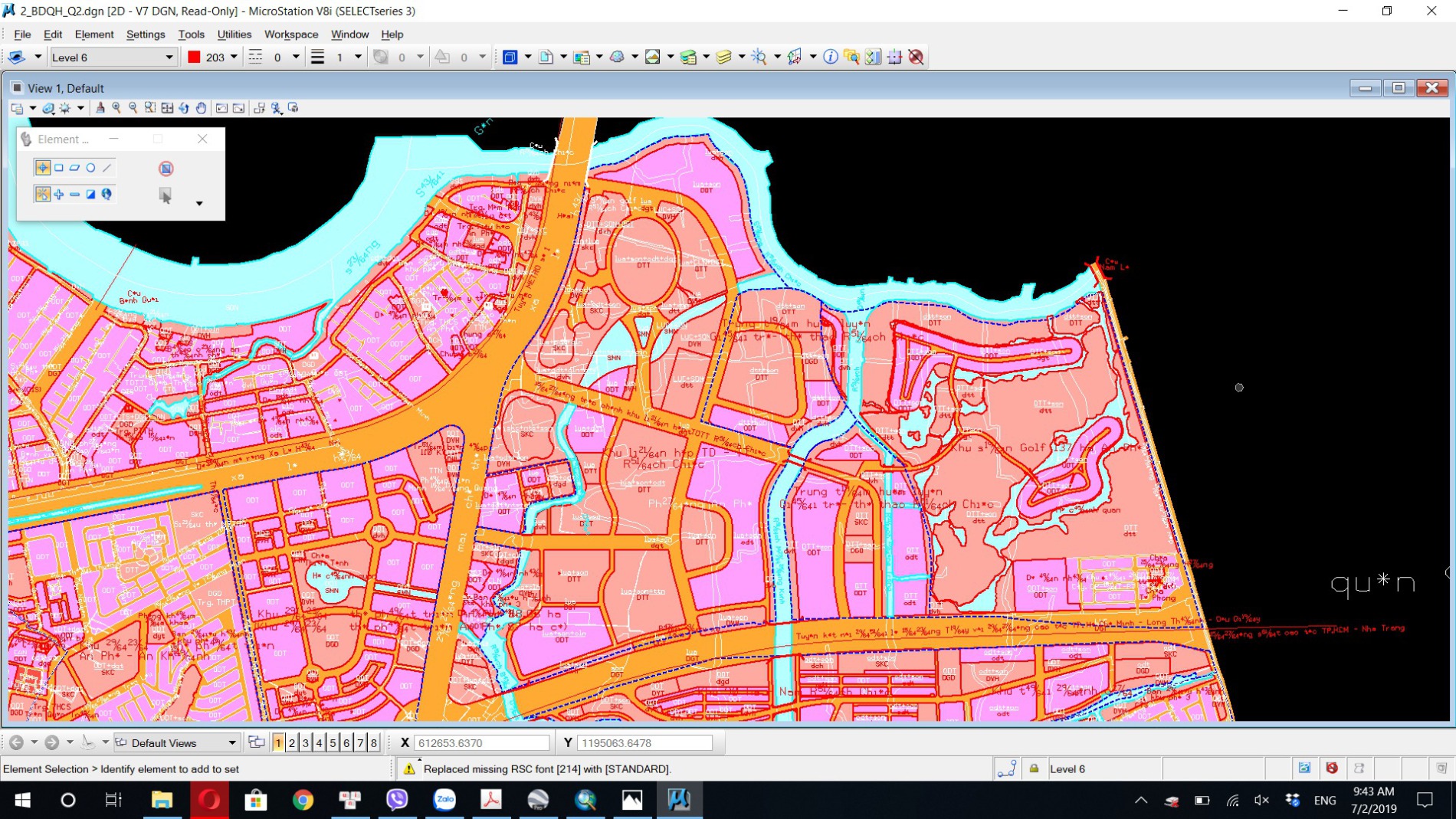Toggle view 2 button on
The height and width of the screenshot is (819, 1456).
[292, 742]
